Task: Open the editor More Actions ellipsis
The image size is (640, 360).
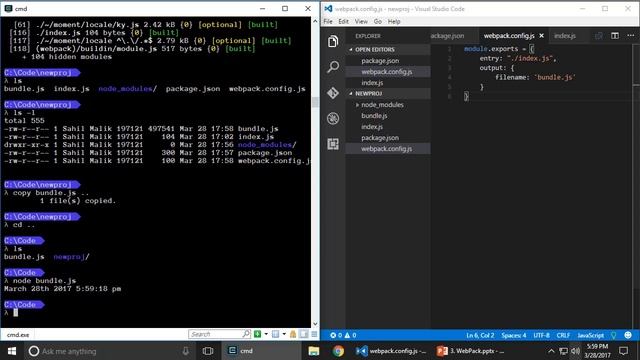Action: (x=631, y=36)
